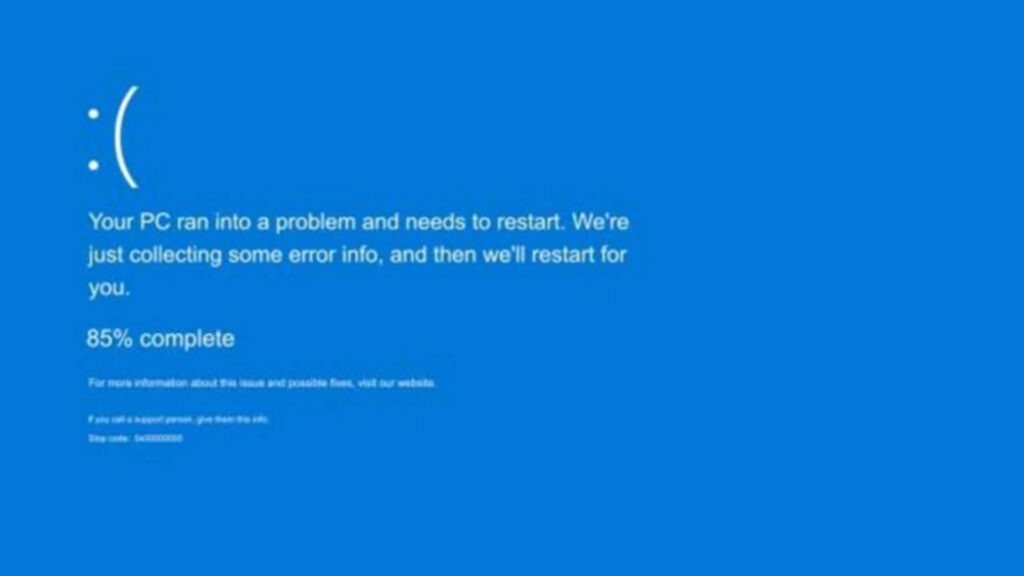
Task: Click 'possible fixes' in the information line
Action: pyautogui.click(x=320, y=383)
